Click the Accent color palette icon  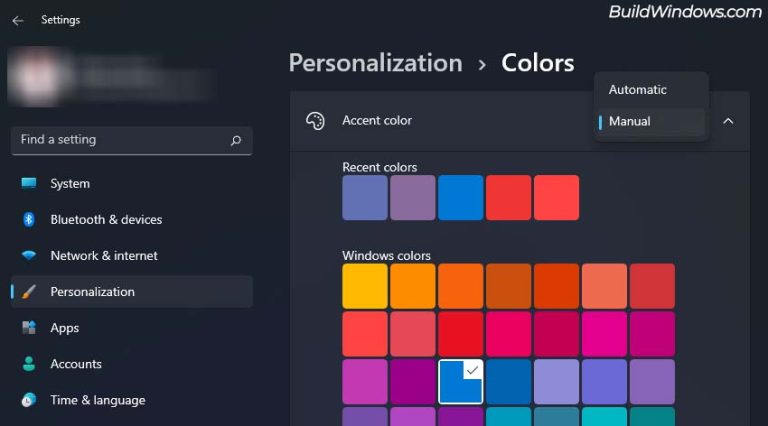coord(315,121)
